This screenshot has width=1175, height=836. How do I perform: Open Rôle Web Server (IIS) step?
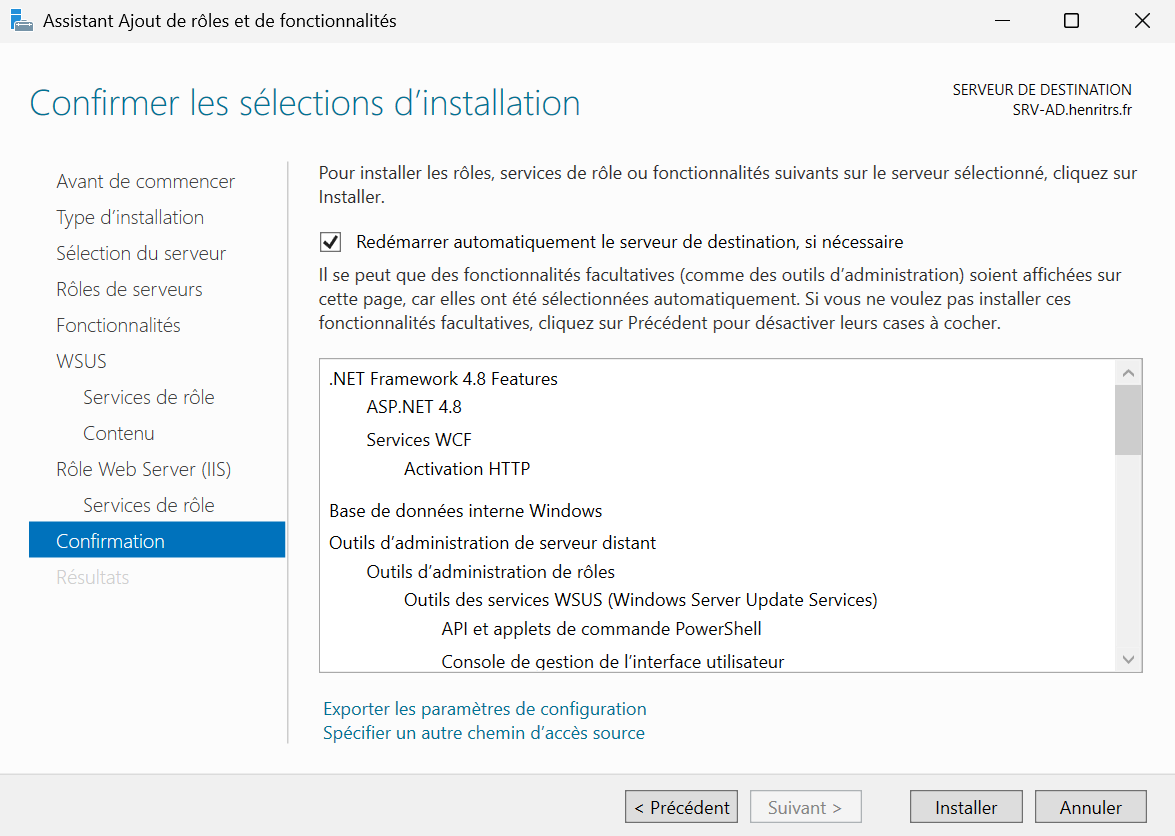144,469
